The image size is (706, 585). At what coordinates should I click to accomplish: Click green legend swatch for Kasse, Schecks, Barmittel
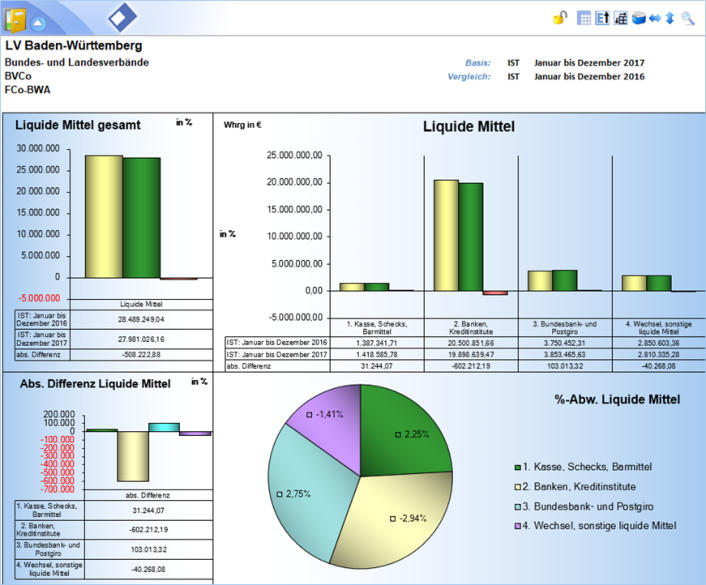pos(517,466)
